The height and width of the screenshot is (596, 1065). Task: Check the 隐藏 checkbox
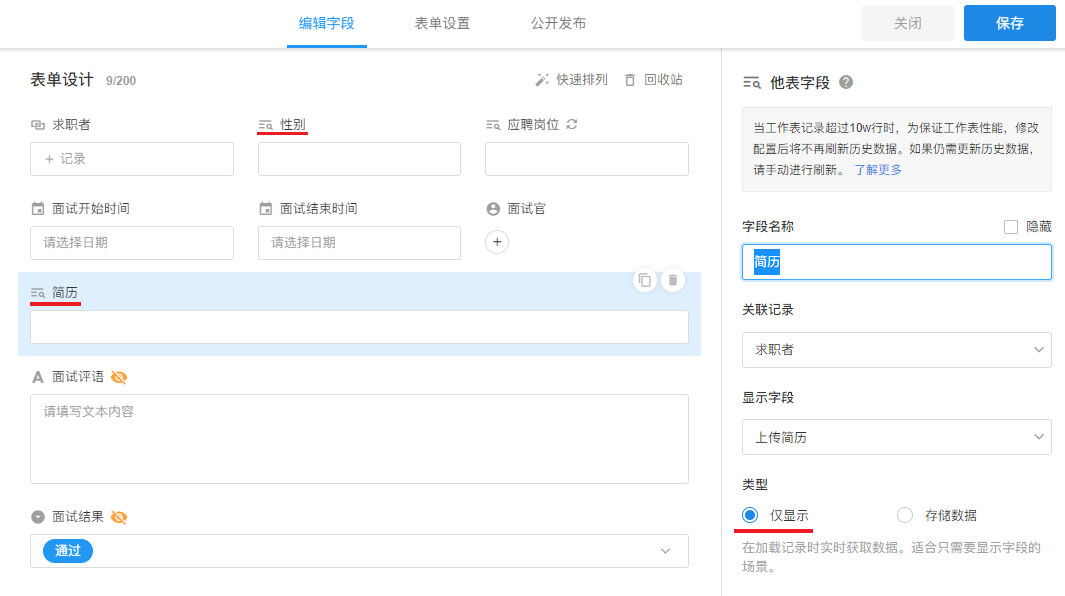[x=1011, y=227]
